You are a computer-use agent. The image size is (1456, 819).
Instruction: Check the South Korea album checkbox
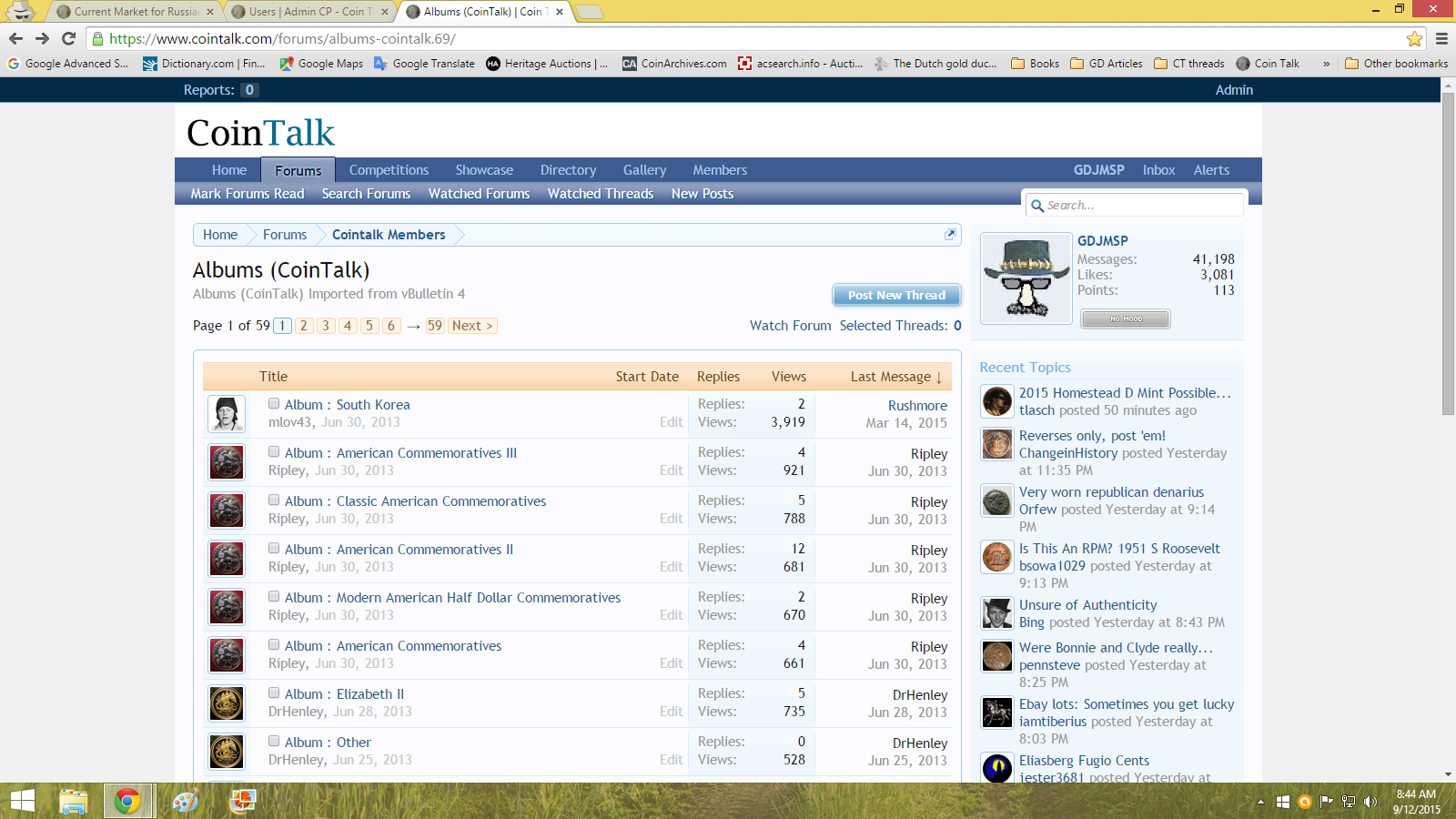click(274, 403)
